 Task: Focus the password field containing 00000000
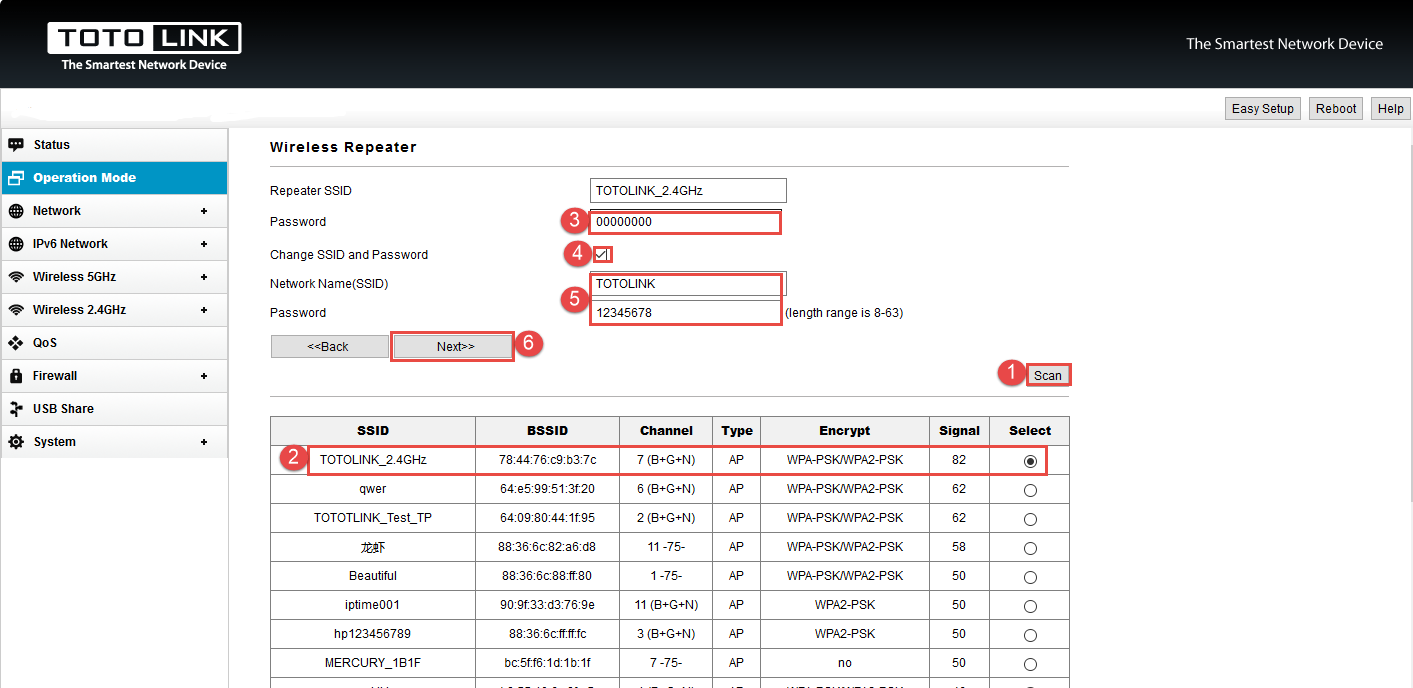coord(685,222)
